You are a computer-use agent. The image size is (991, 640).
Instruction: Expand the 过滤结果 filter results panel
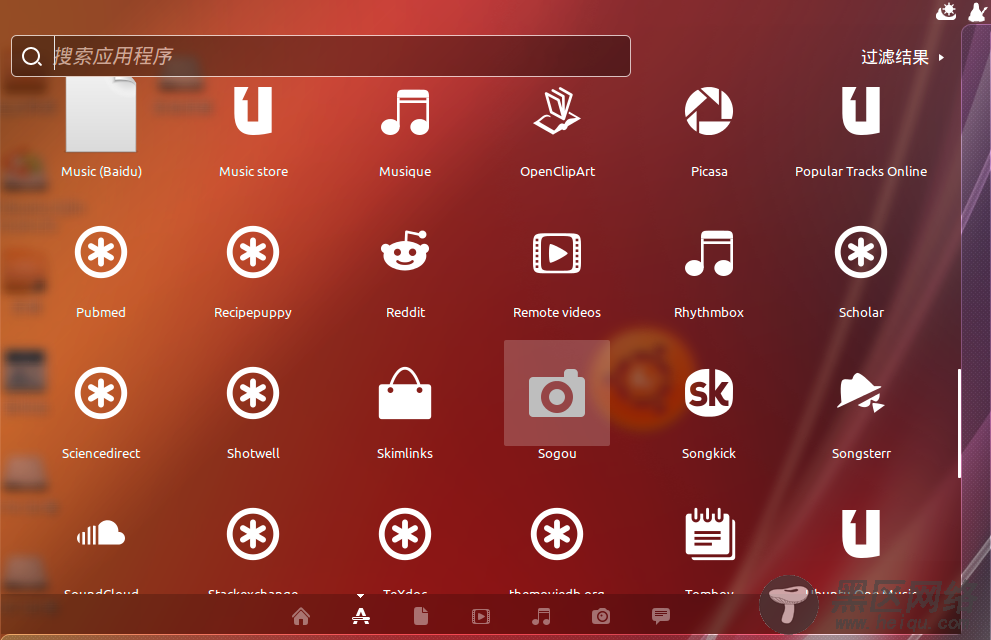tap(902, 57)
